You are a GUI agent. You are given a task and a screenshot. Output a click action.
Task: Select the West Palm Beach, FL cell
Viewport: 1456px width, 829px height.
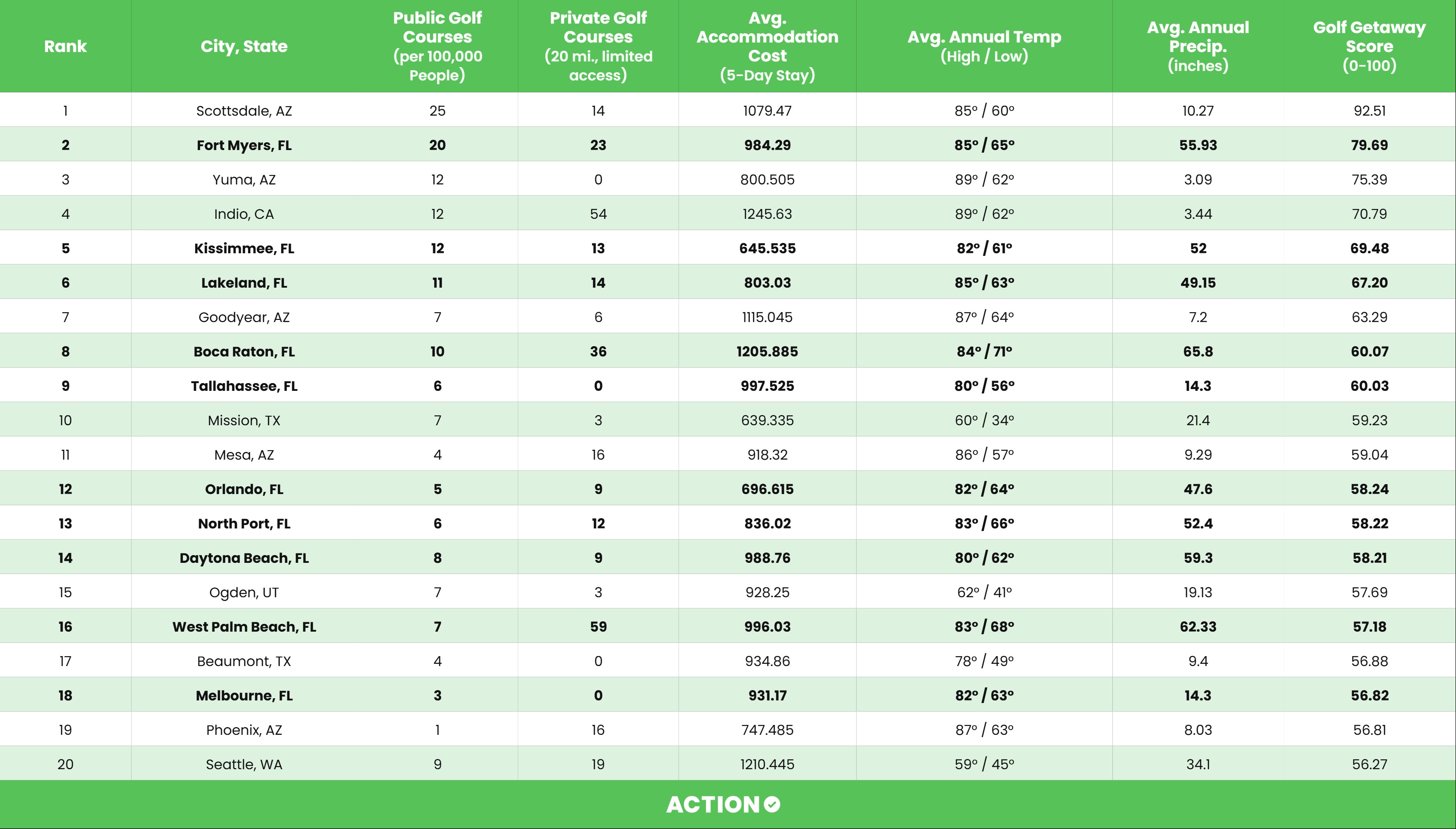[x=244, y=627]
